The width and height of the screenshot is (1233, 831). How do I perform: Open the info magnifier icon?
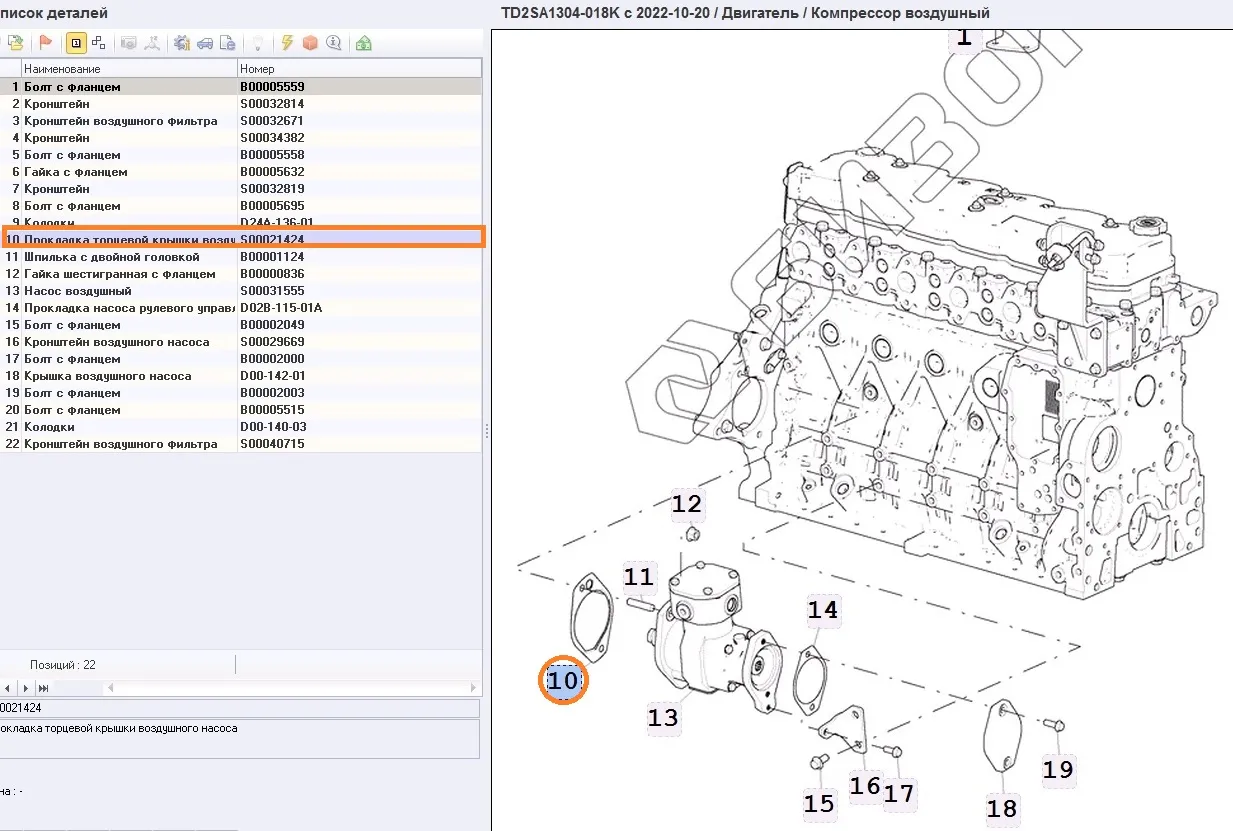tap(333, 43)
